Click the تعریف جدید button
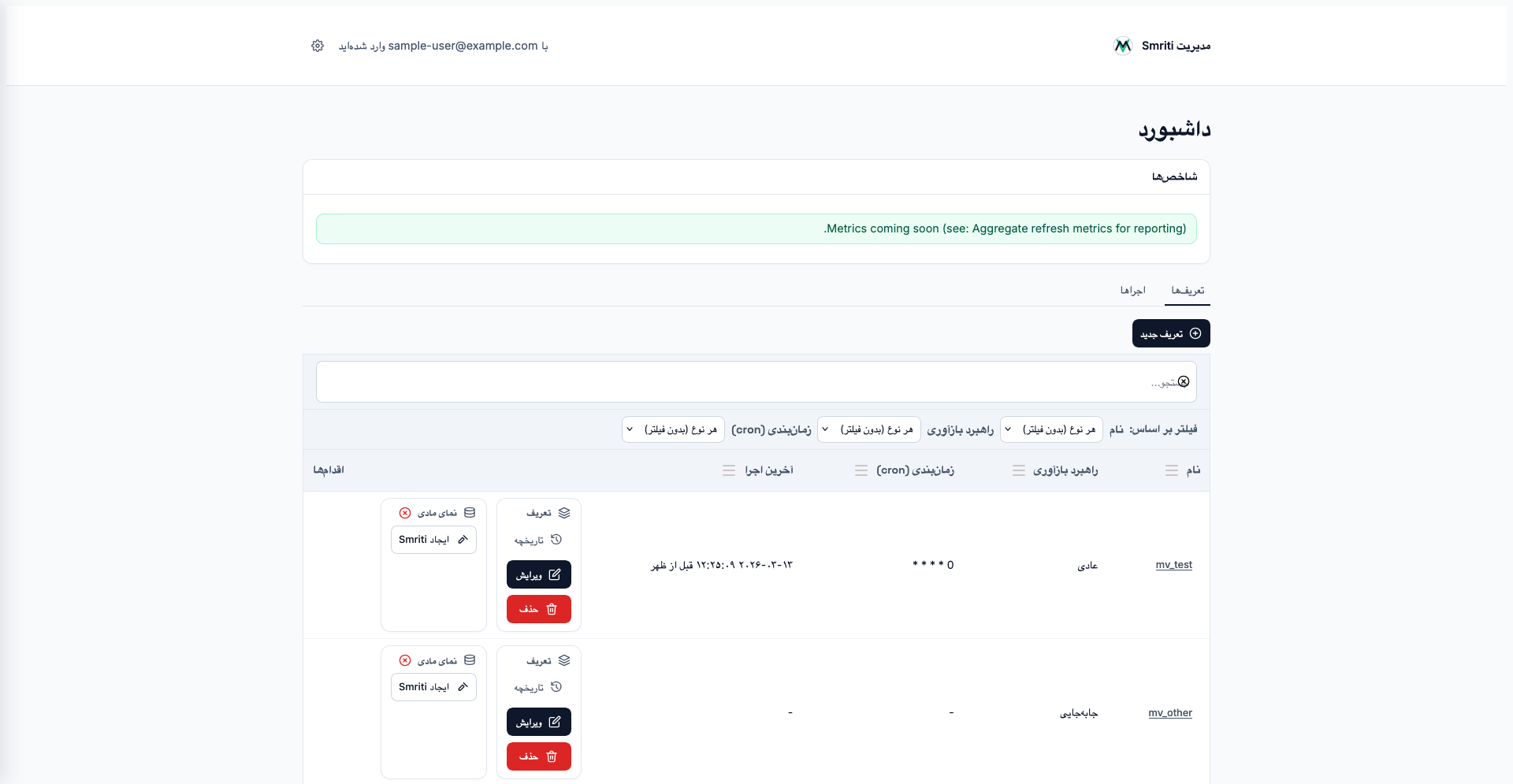1513x784 pixels. tap(1171, 333)
